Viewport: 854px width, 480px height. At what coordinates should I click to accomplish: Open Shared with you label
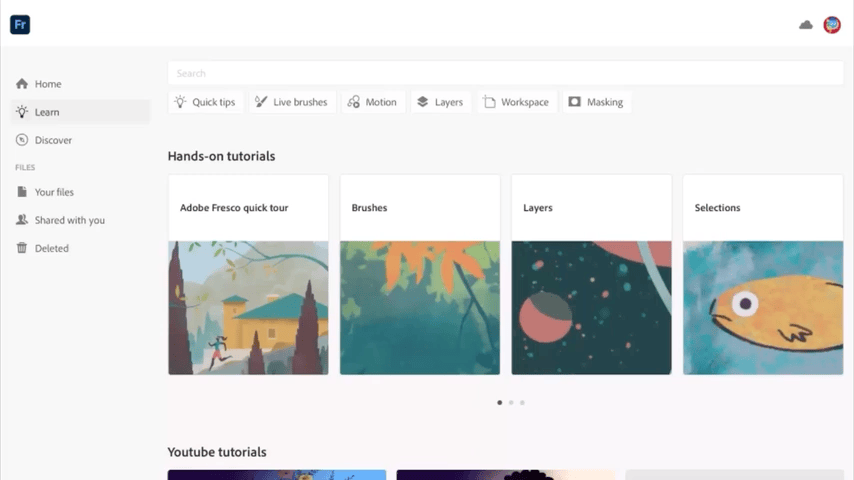coord(70,220)
